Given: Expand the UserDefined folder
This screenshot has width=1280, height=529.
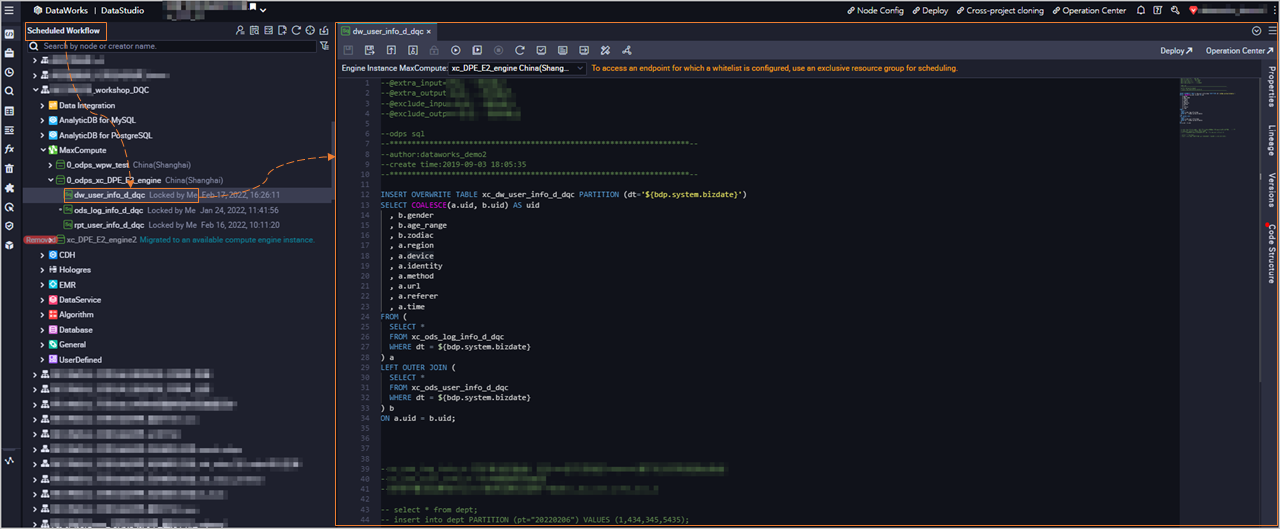Looking at the screenshot, I should [x=42, y=360].
